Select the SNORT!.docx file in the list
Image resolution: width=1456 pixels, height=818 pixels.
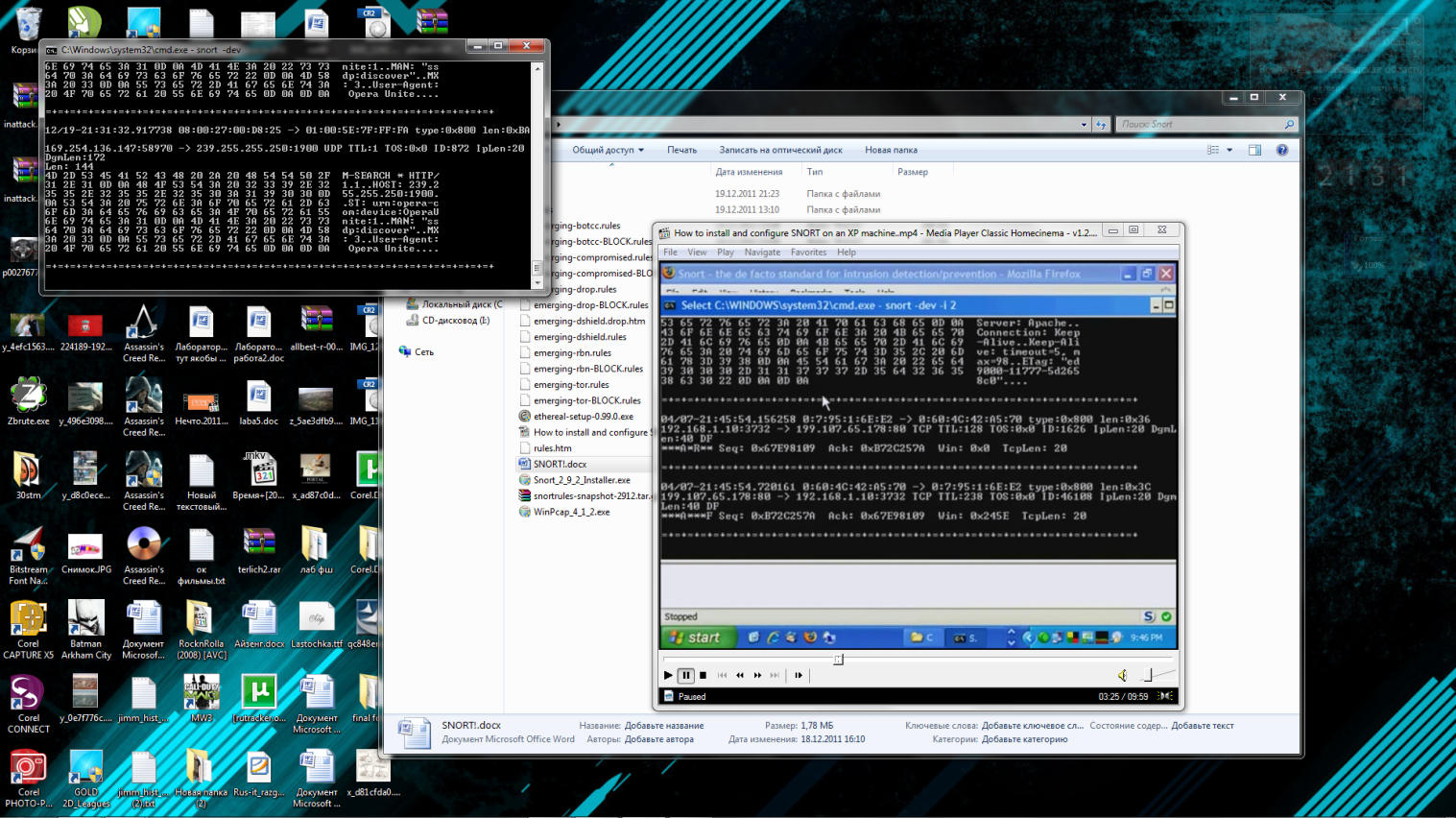click(x=560, y=464)
